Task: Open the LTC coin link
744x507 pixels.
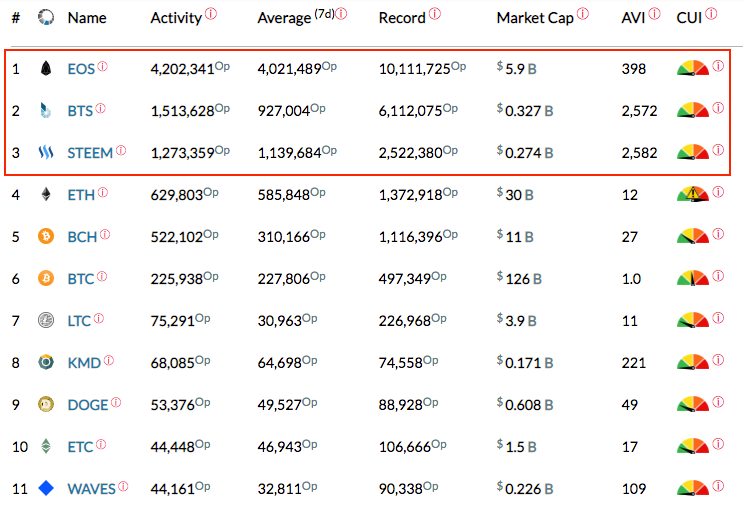Action: (x=79, y=321)
